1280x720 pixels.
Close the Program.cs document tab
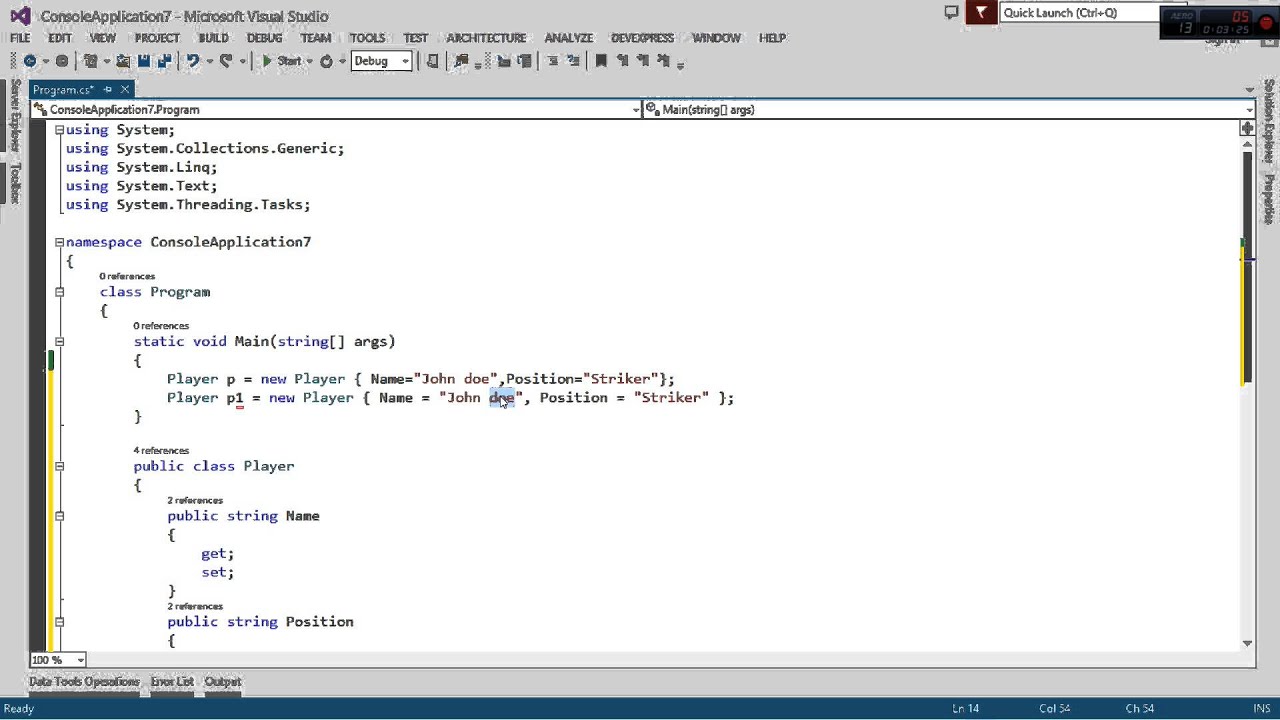125,90
